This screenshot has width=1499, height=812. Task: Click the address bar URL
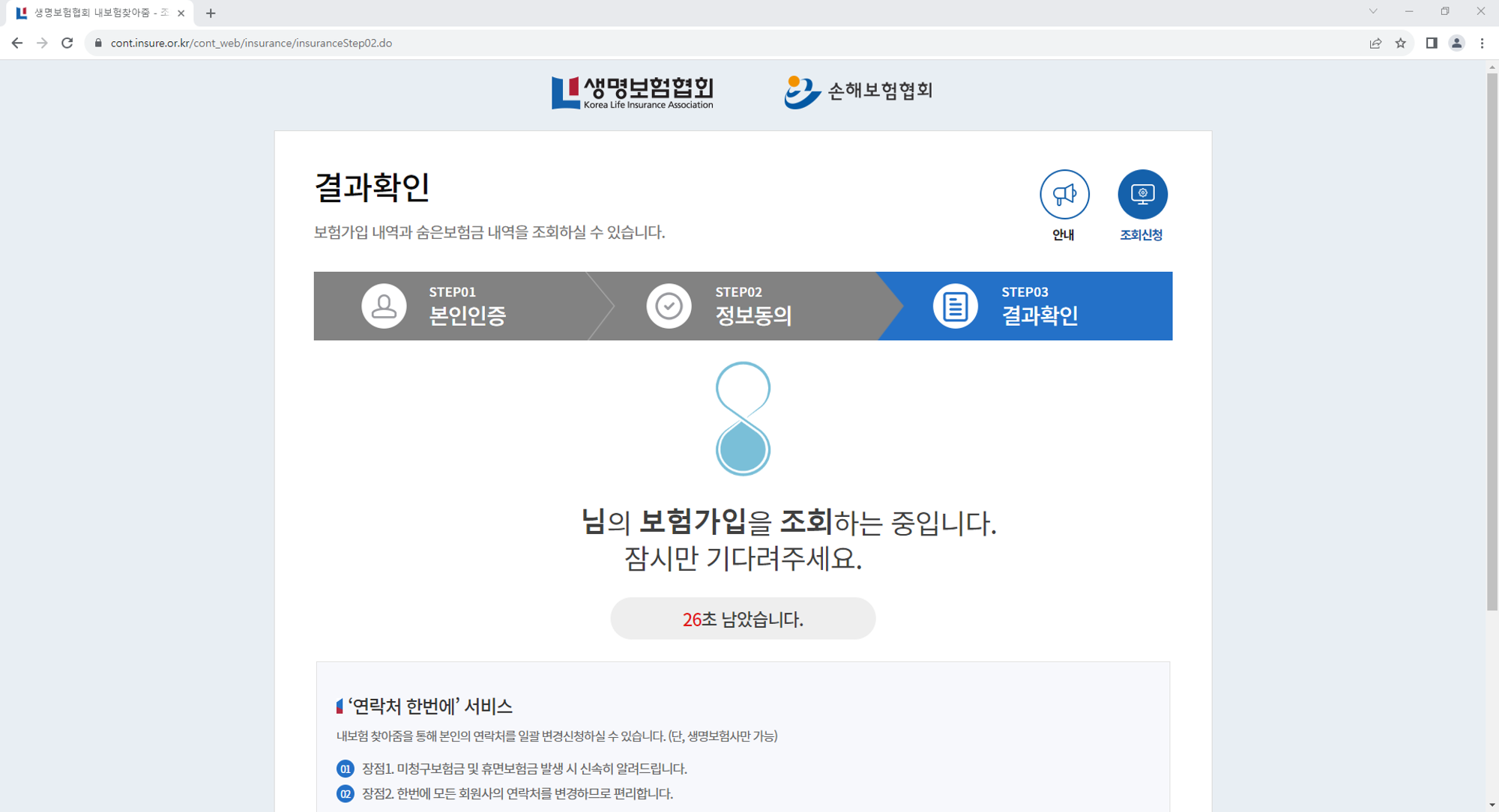pos(251,43)
